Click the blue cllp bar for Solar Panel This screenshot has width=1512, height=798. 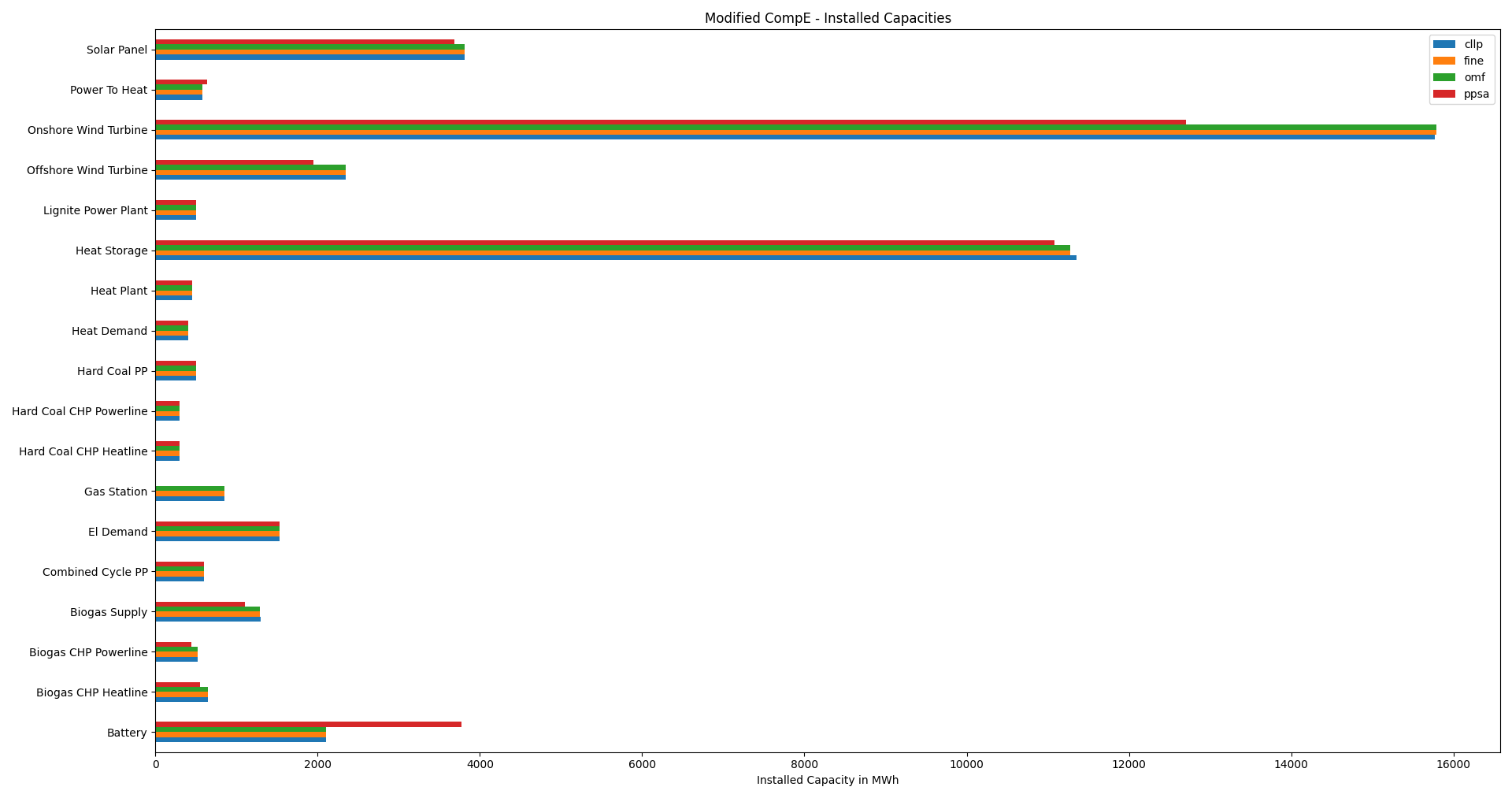309,57
